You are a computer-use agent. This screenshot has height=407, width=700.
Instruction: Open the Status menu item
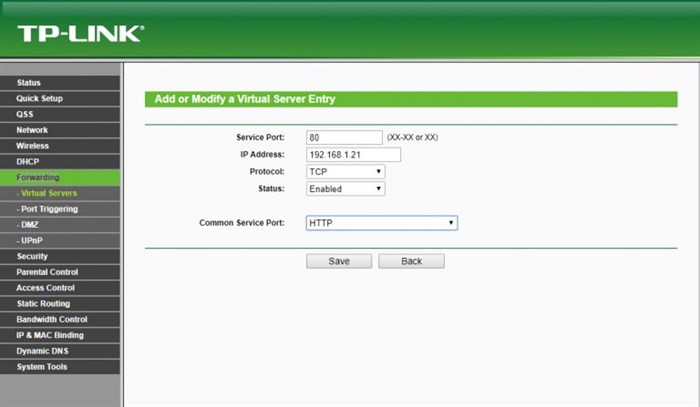(60, 83)
